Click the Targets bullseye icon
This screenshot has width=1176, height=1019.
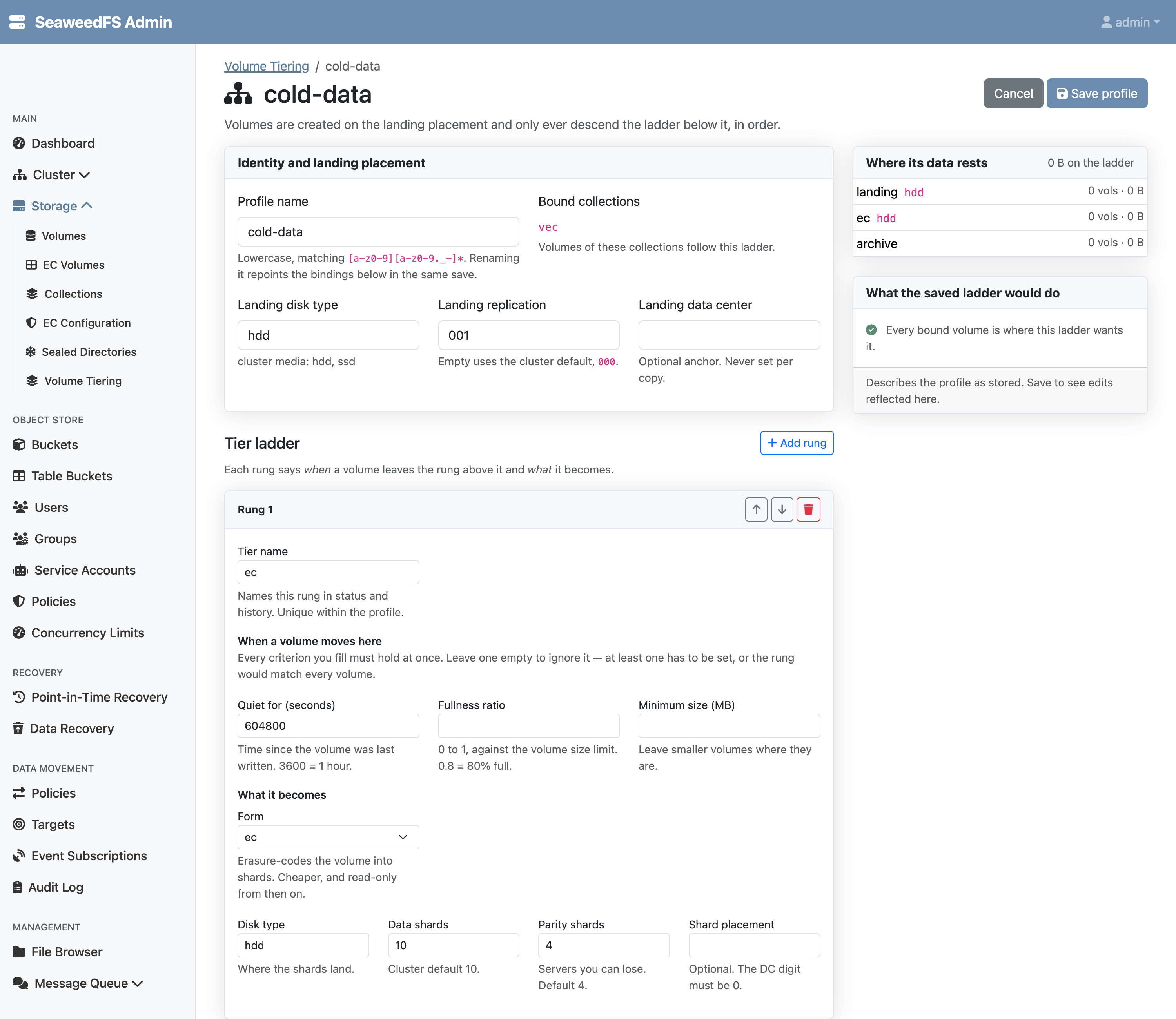point(19,825)
